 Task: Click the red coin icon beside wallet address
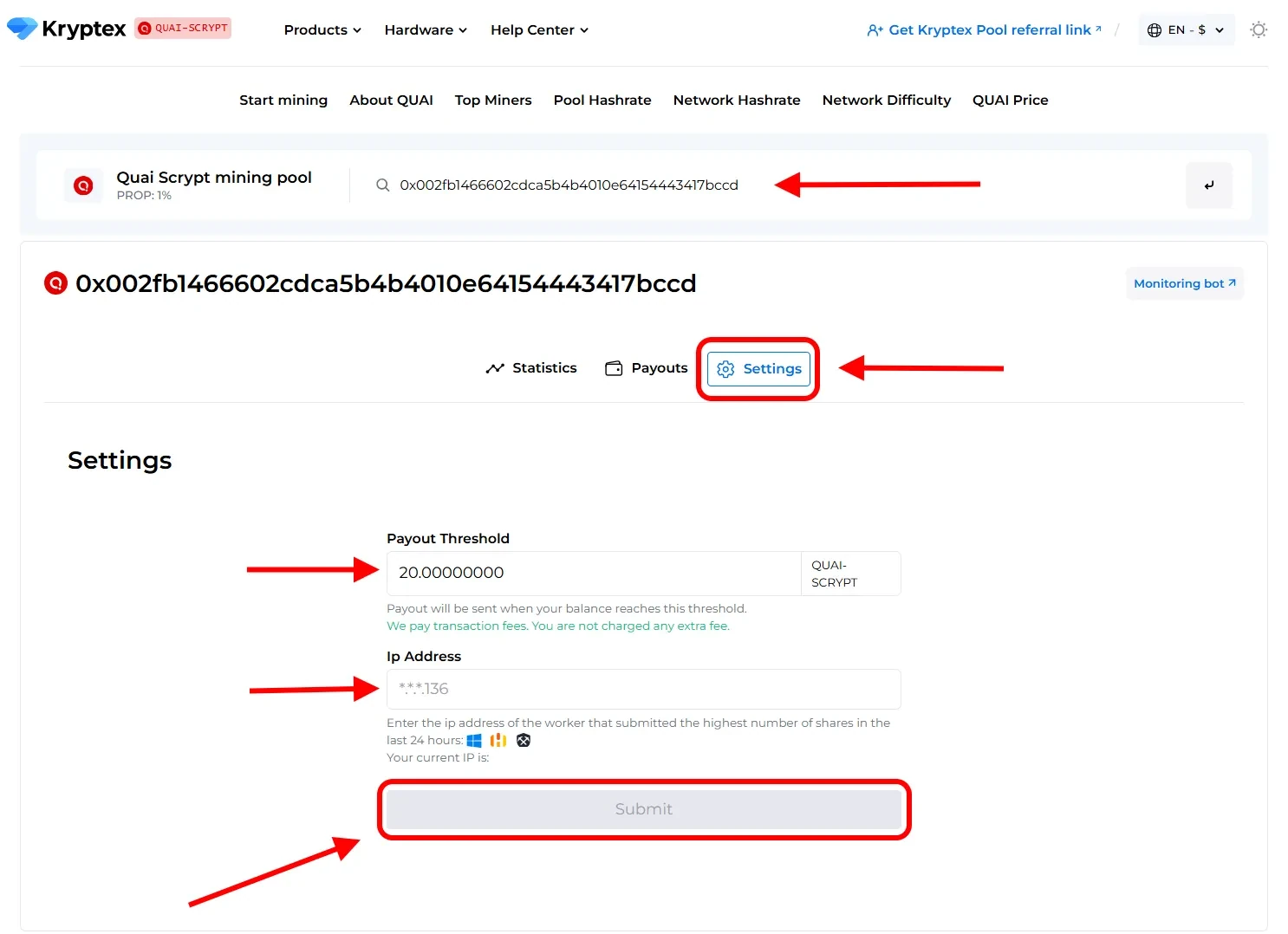click(55, 283)
